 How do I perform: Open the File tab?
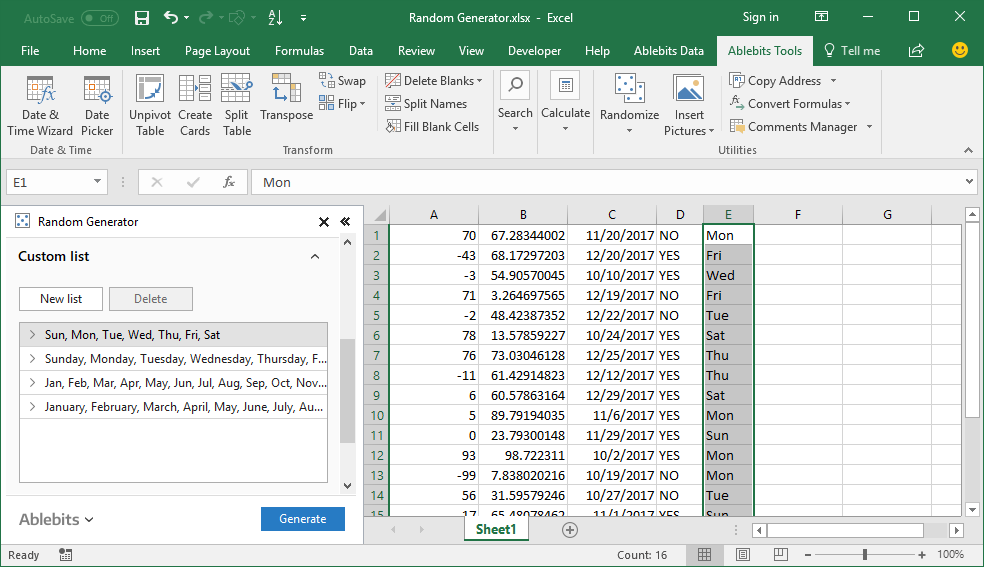point(30,51)
